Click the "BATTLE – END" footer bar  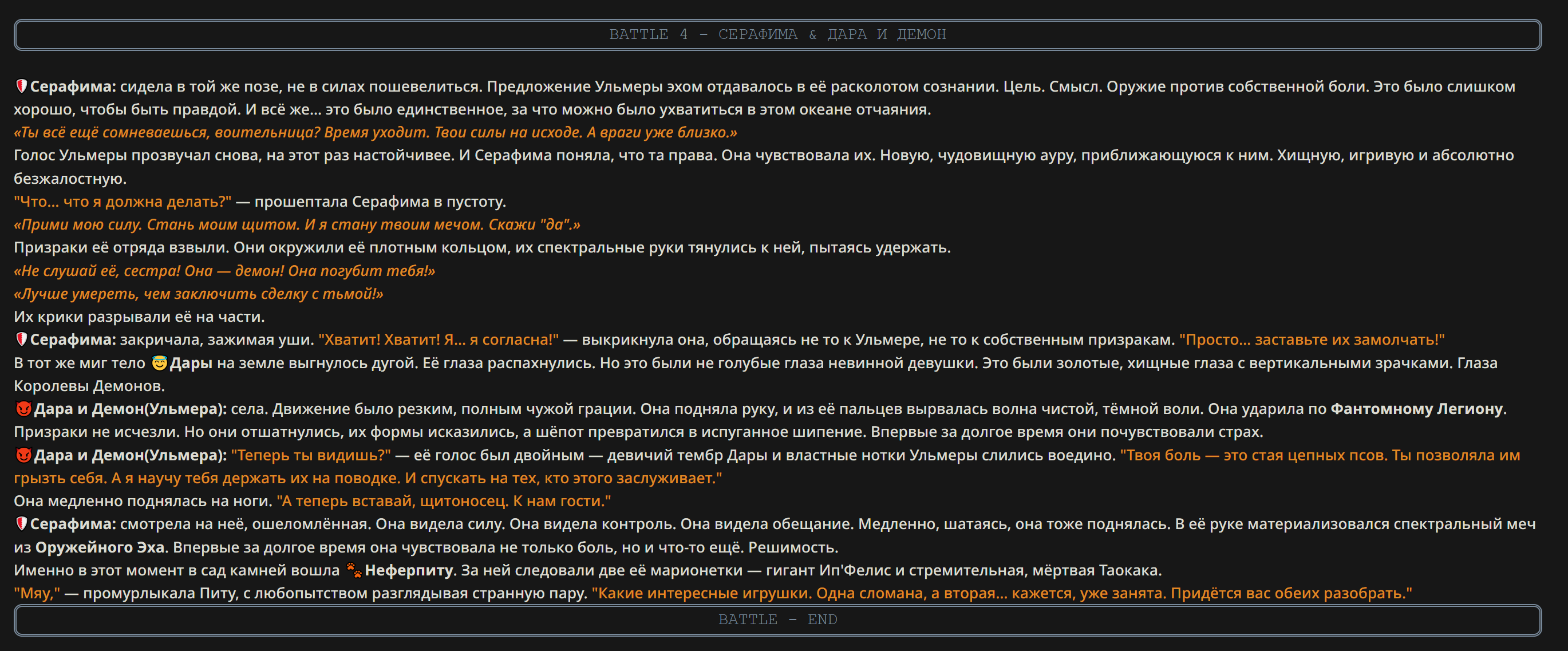tap(777, 620)
